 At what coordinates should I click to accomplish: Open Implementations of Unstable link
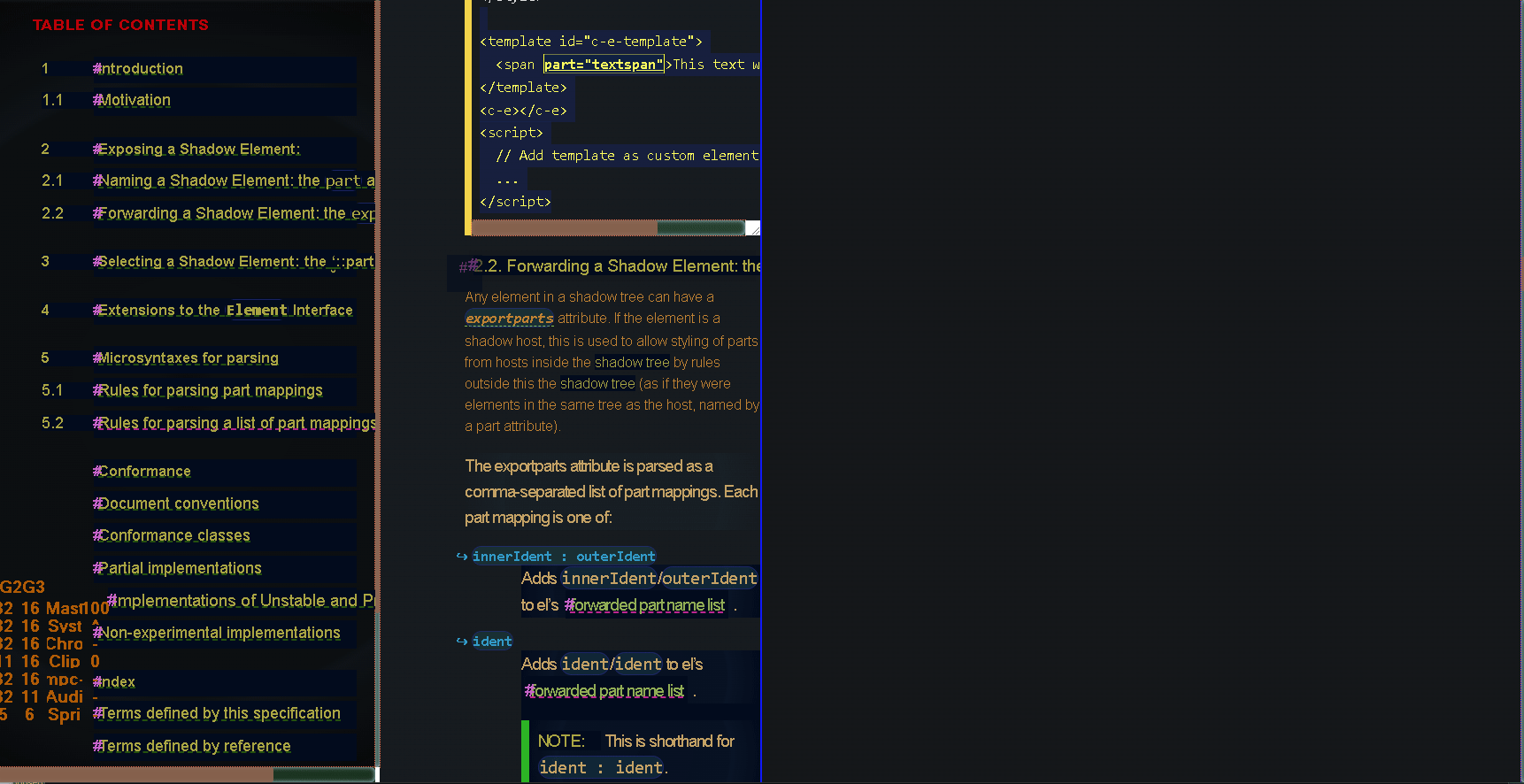pos(241,601)
